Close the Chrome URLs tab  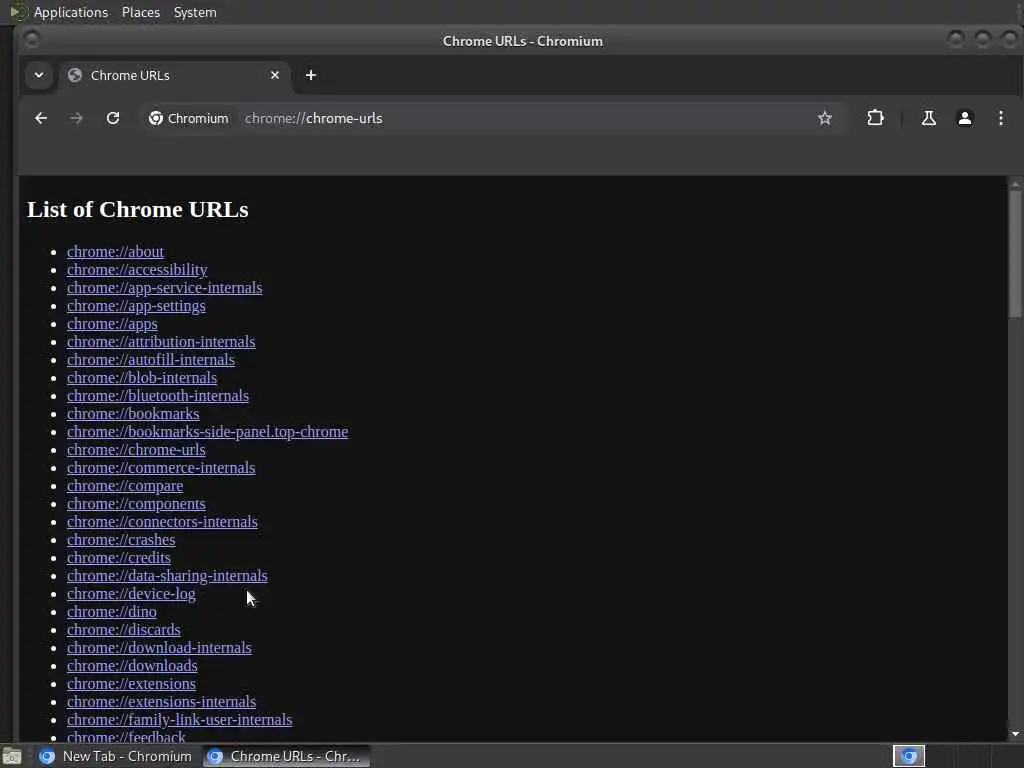275,75
